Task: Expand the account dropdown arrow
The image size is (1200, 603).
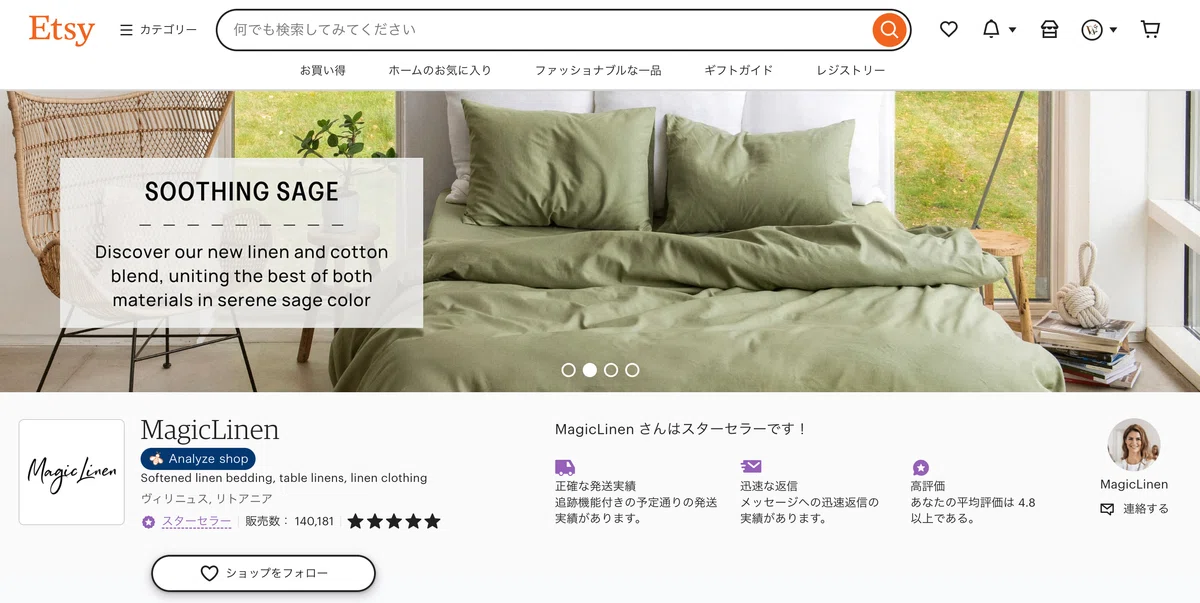Action: (1113, 30)
